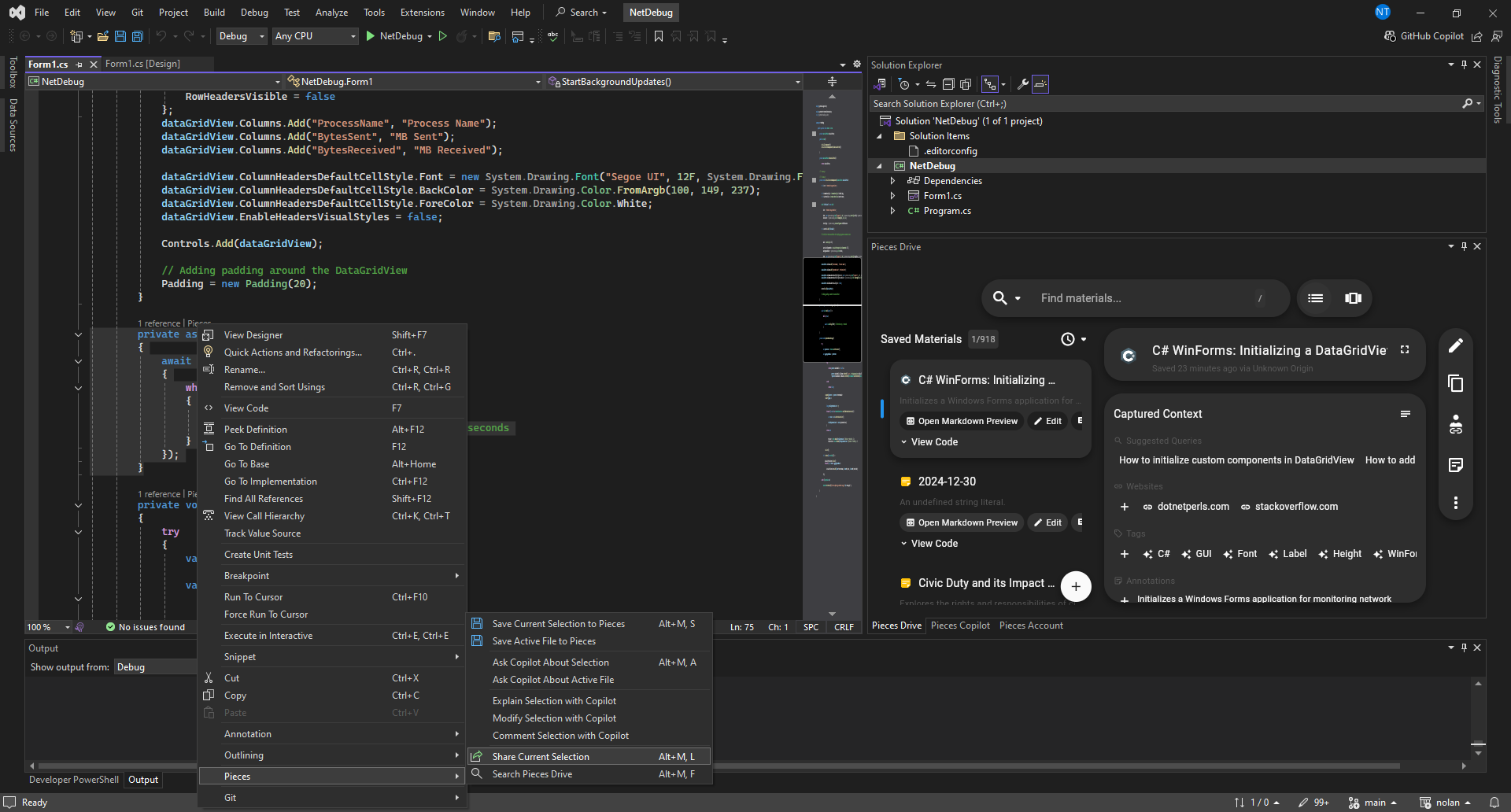The height and width of the screenshot is (812, 1511).
Task: Click the pencil edit icon in Pieces sidebar
Action: click(x=1456, y=345)
